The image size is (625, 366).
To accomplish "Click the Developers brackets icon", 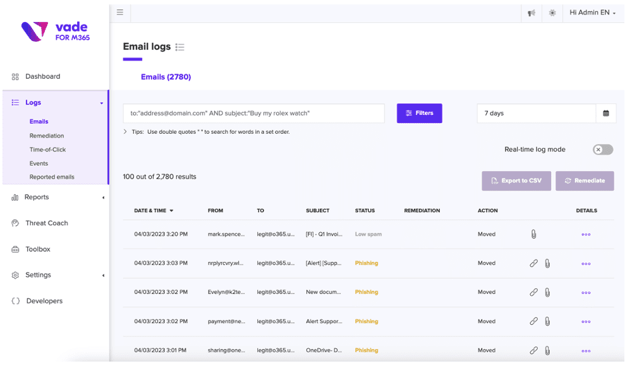I will [x=16, y=301].
